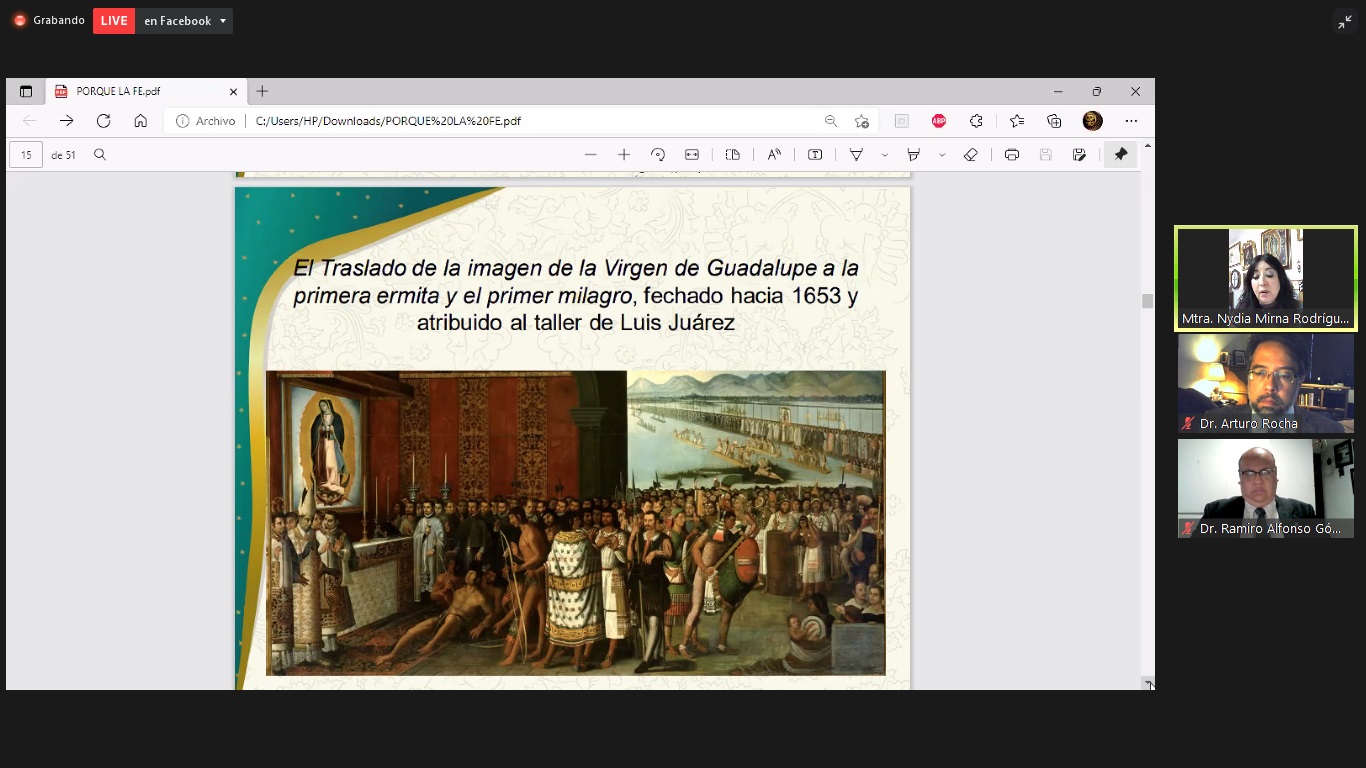Click the scrollbar up arrow
This screenshot has height=768, width=1366.
click(x=1148, y=145)
